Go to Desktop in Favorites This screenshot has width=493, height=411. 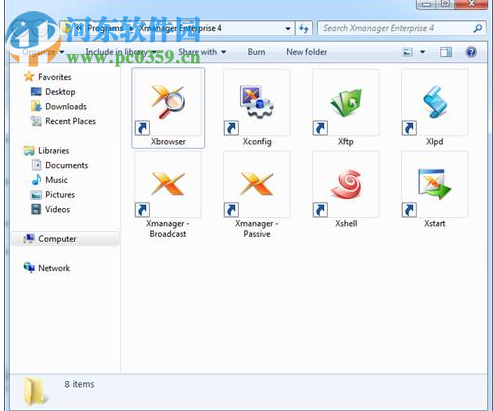pyautogui.click(x=53, y=92)
